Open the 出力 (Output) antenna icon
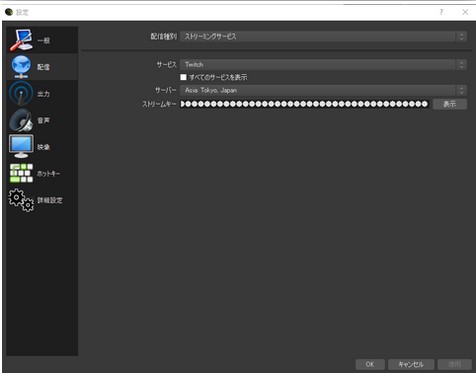 (21, 94)
